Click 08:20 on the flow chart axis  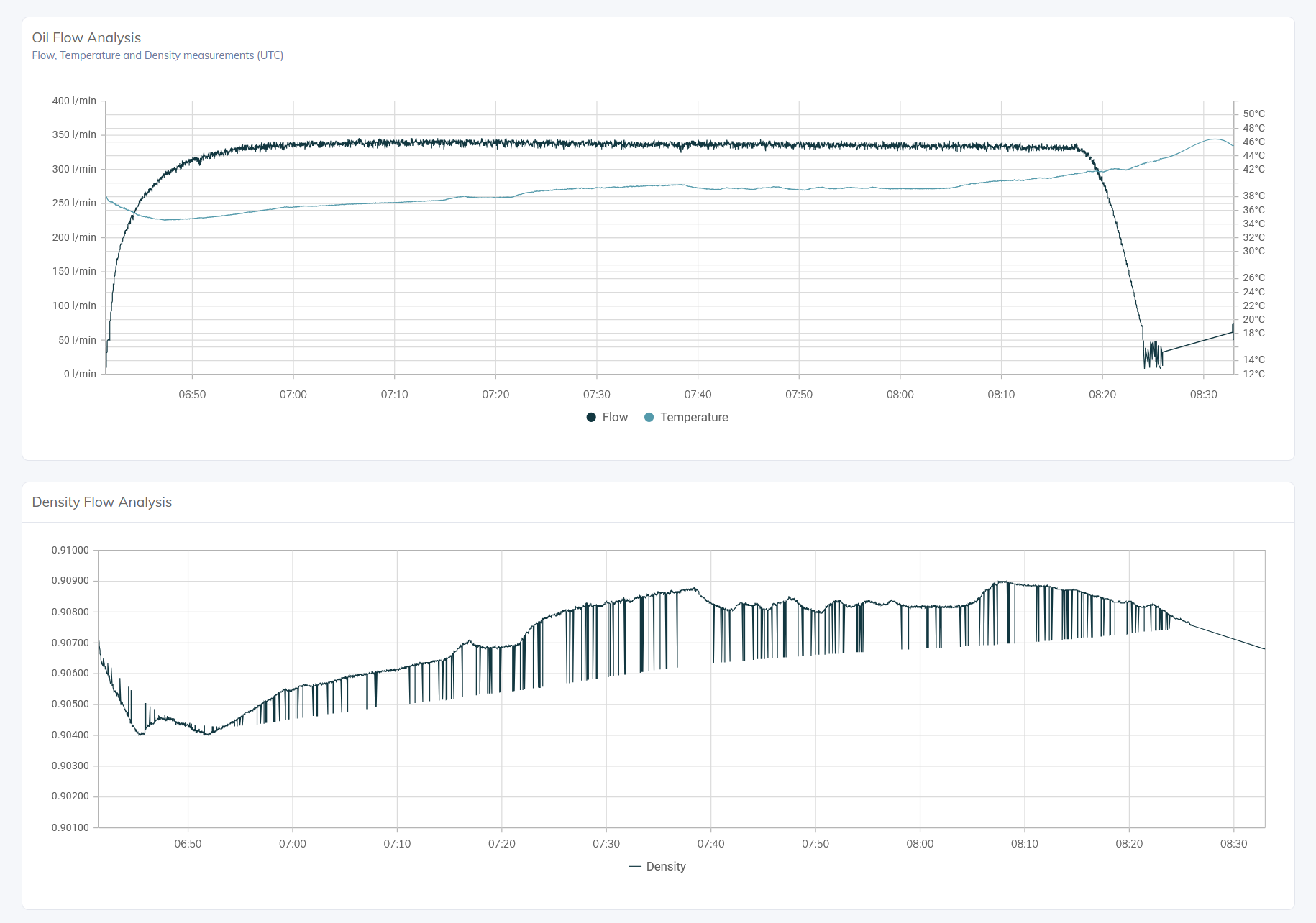point(1102,395)
